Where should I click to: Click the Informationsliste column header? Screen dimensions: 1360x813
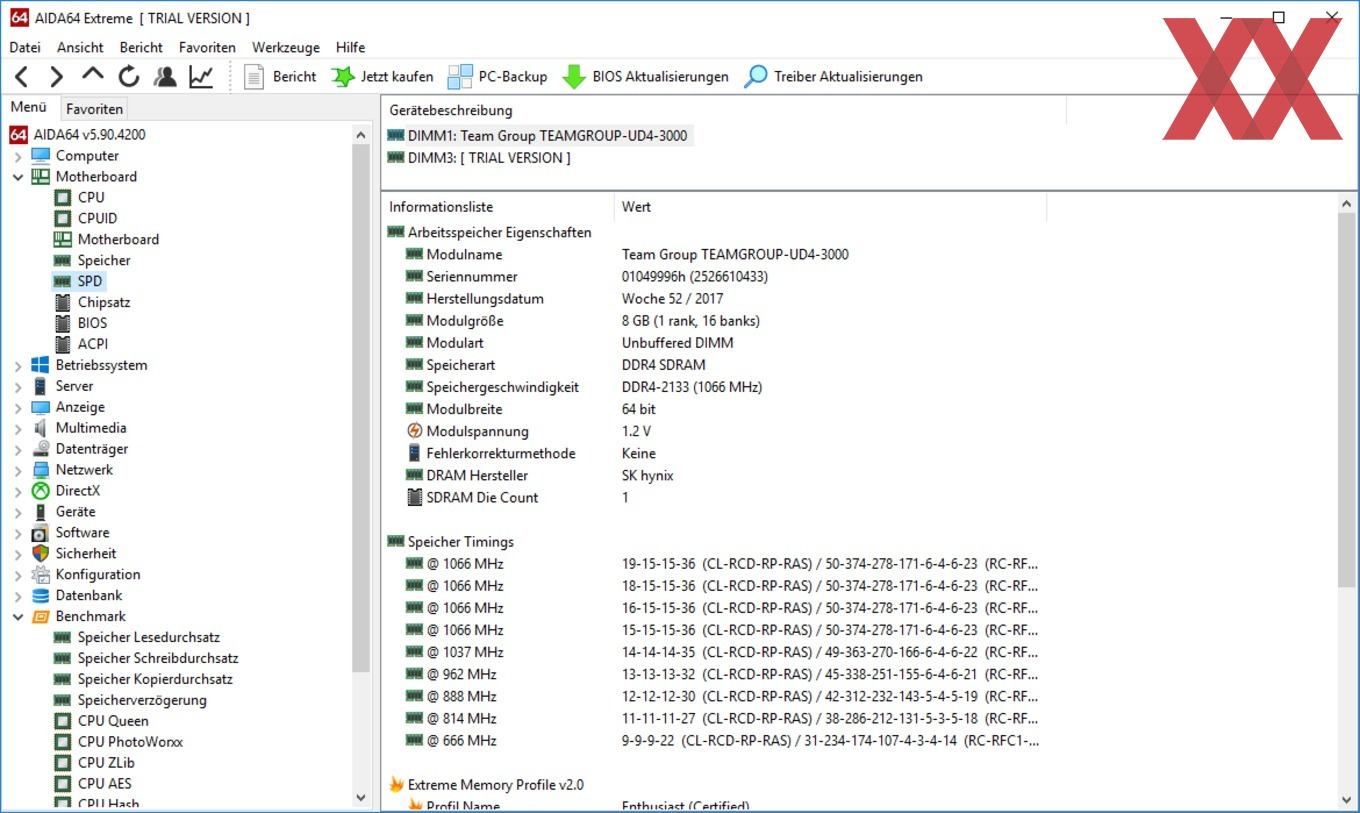point(498,207)
